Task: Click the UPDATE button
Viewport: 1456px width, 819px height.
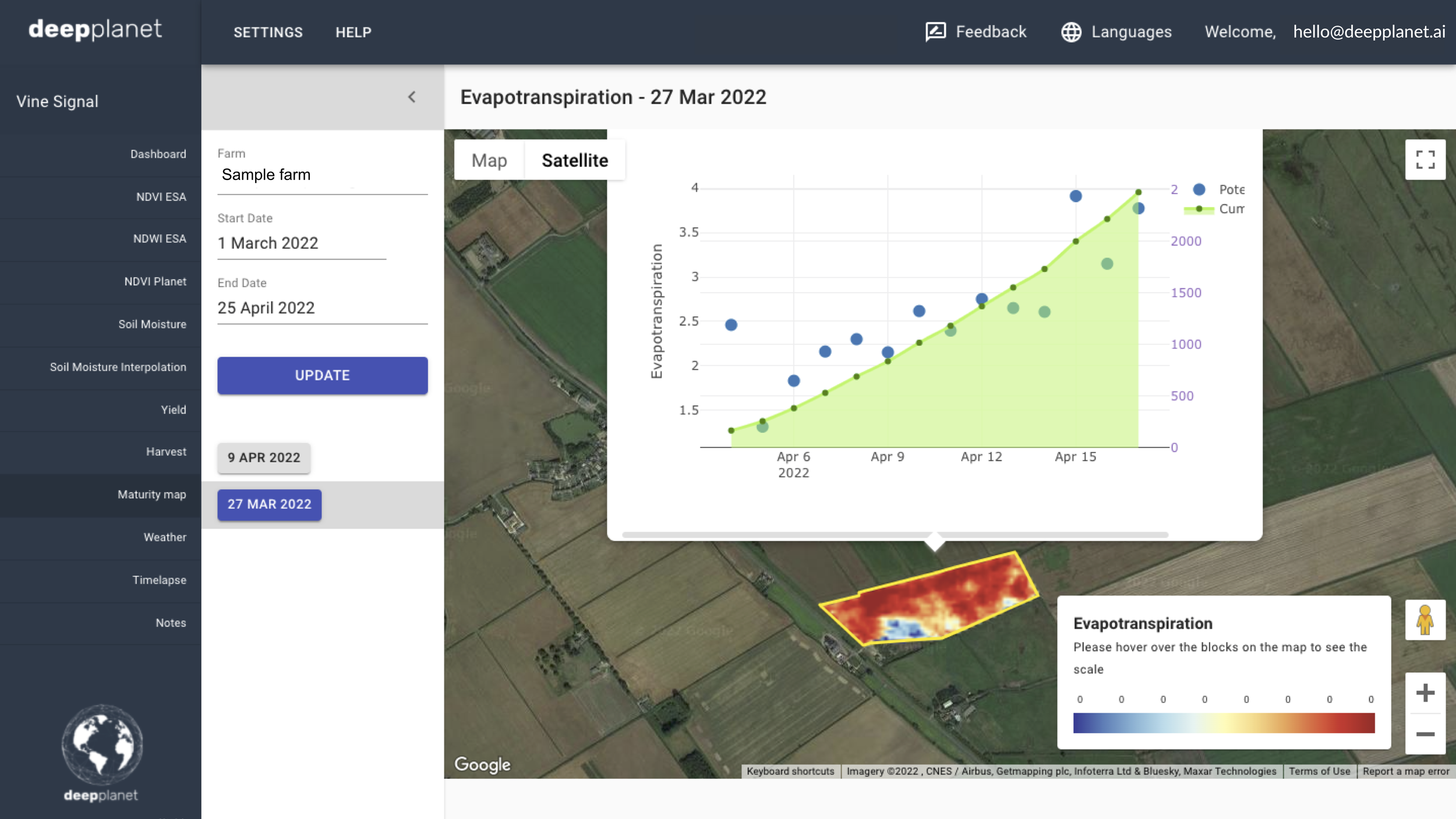Action: [322, 375]
